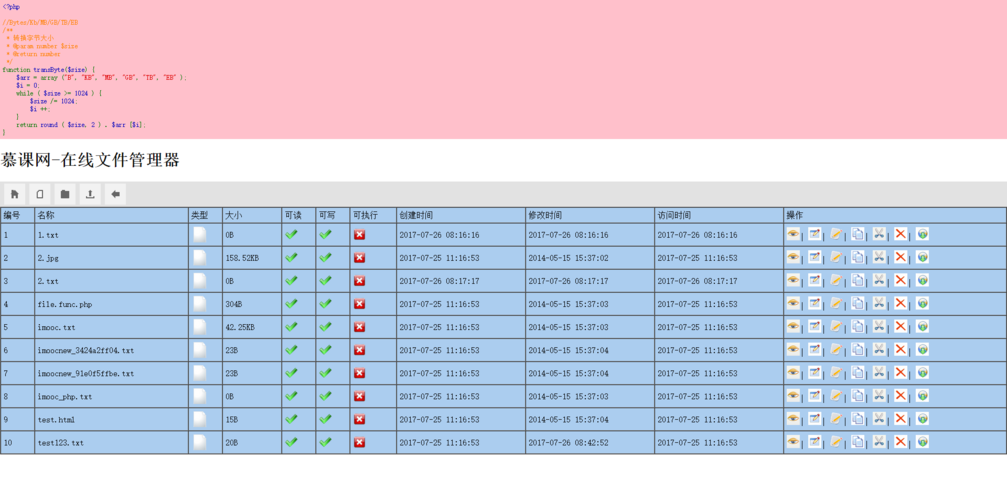
Task: Click row number 10 cell
Action: coord(17,443)
